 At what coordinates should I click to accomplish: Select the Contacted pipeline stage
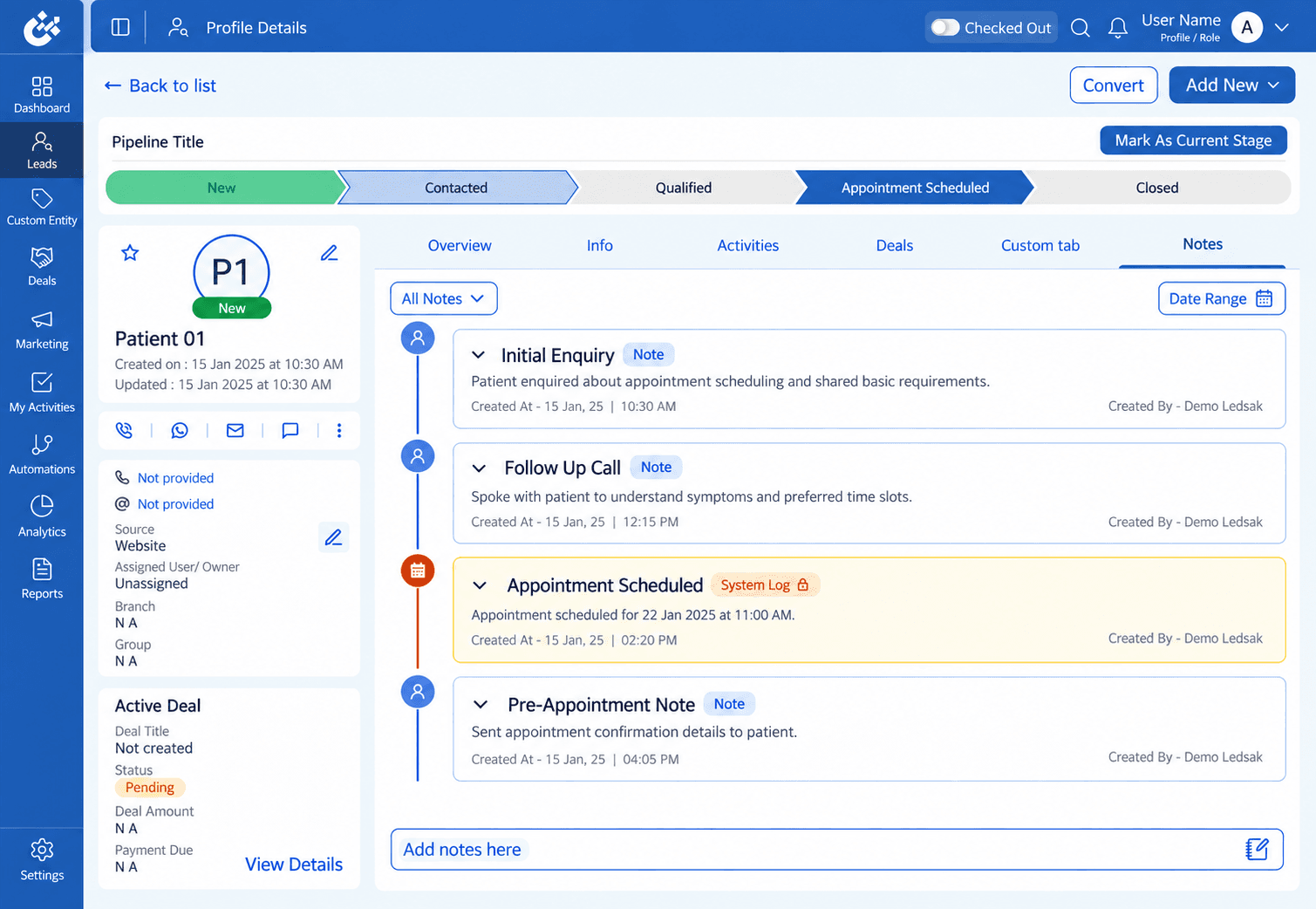[x=456, y=188]
